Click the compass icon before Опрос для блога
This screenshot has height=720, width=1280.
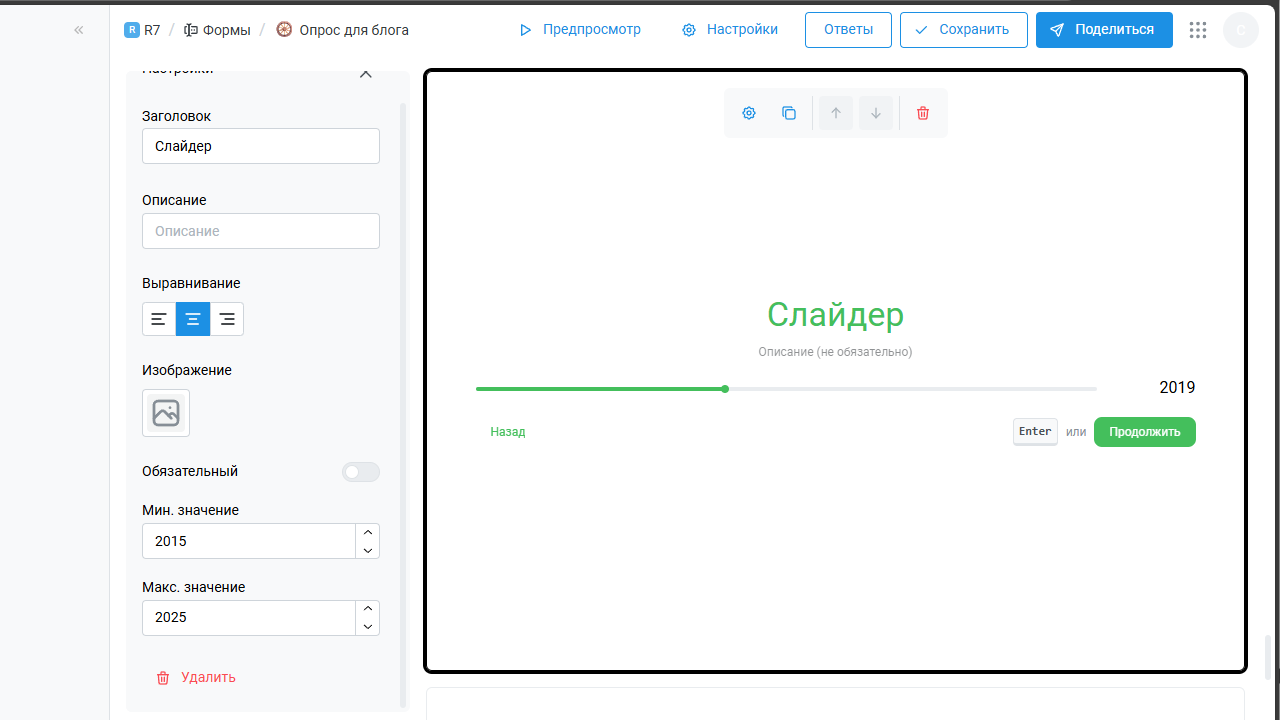tap(284, 30)
